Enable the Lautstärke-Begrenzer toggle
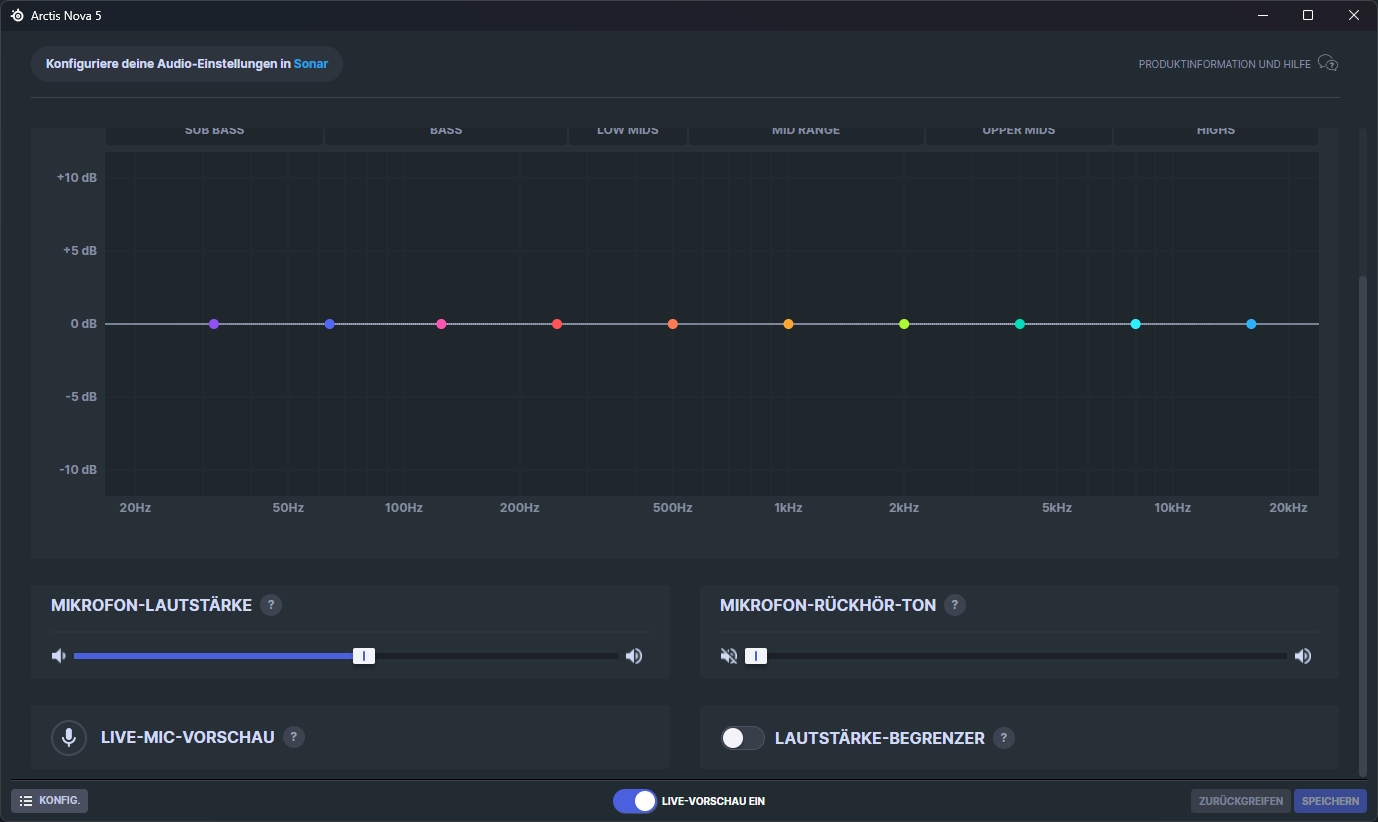Viewport: 1378px width, 822px height. click(x=743, y=738)
